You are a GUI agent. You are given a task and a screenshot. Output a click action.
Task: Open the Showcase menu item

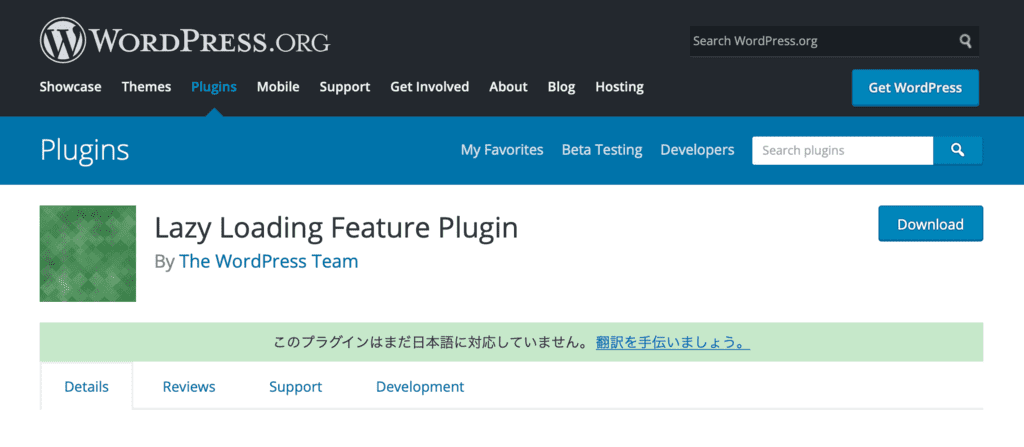(x=70, y=87)
